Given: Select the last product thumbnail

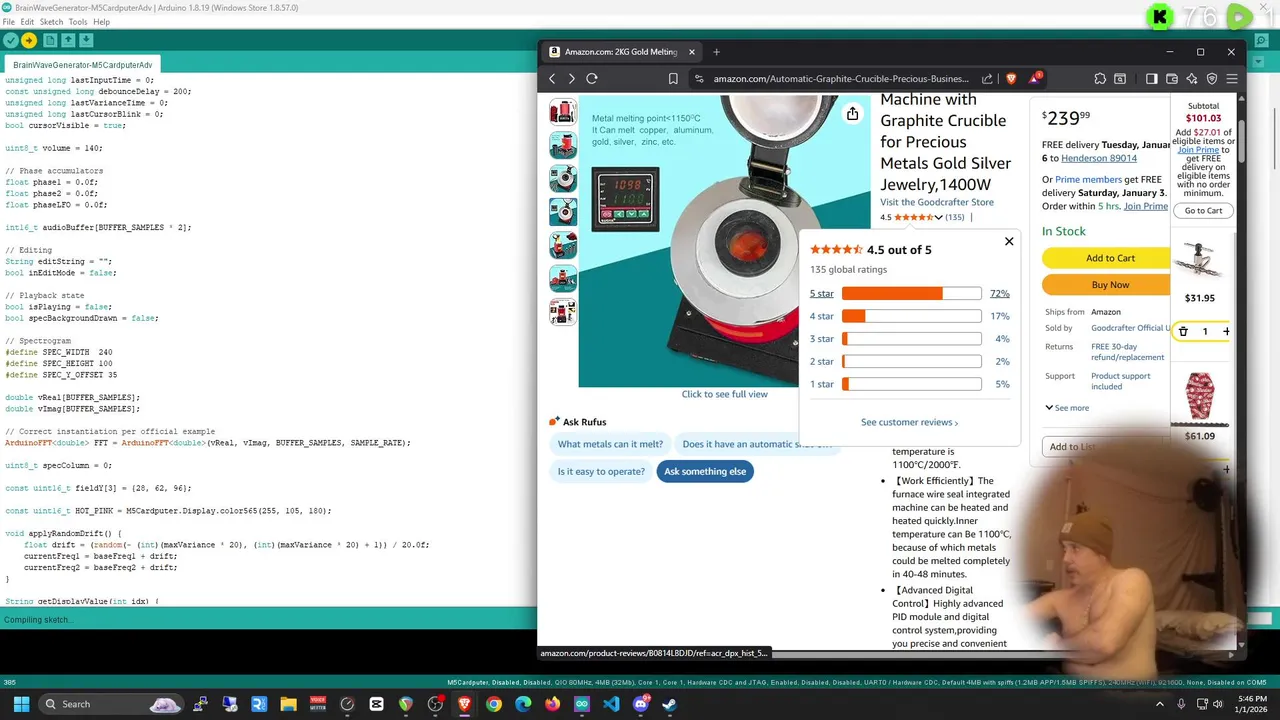Looking at the screenshot, I should pos(563,312).
